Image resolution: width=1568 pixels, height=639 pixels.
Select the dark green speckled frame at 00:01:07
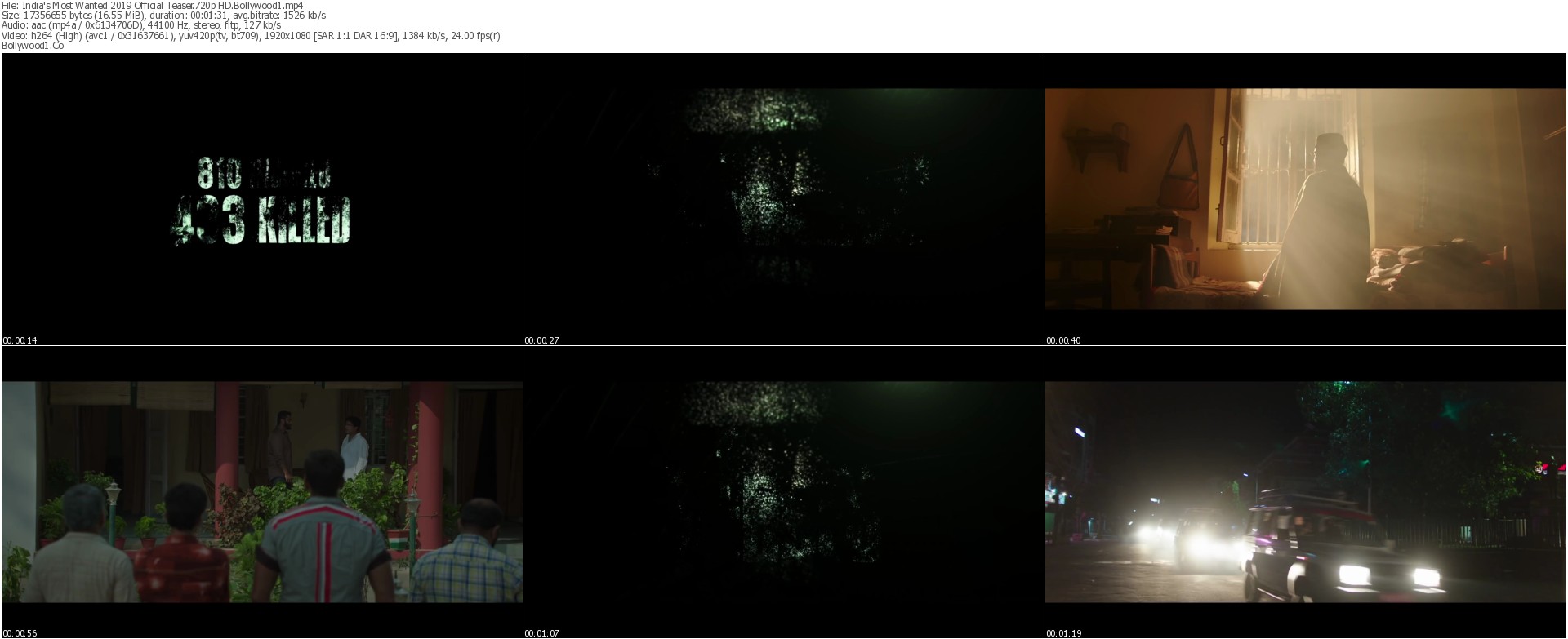click(x=784, y=492)
